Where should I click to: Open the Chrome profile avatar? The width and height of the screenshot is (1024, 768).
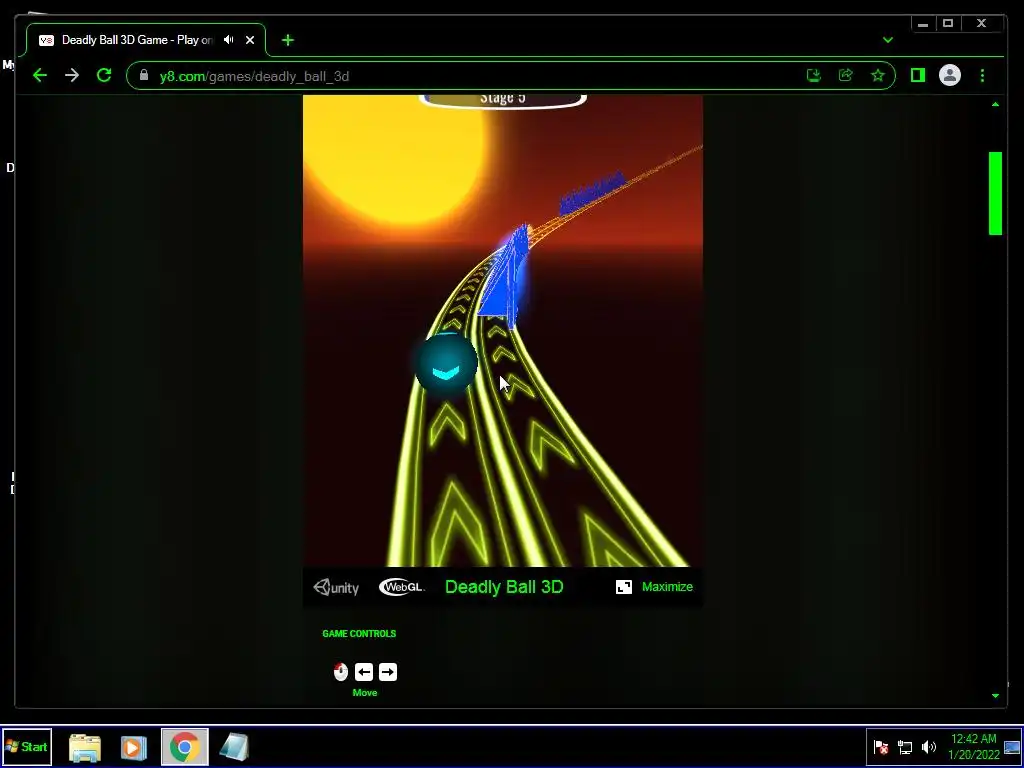tap(950, 75)
